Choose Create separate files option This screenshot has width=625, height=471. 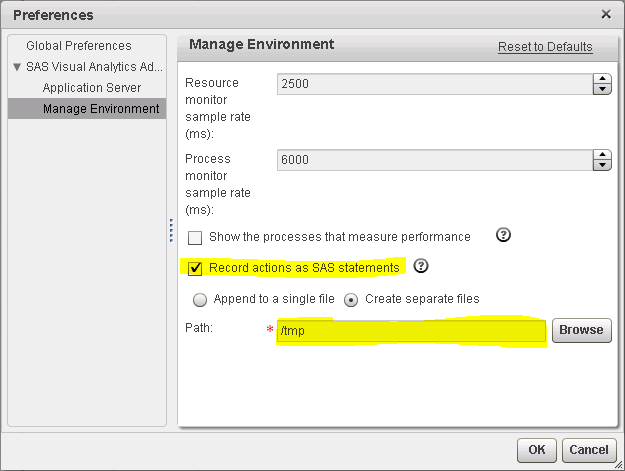(352, 299)
